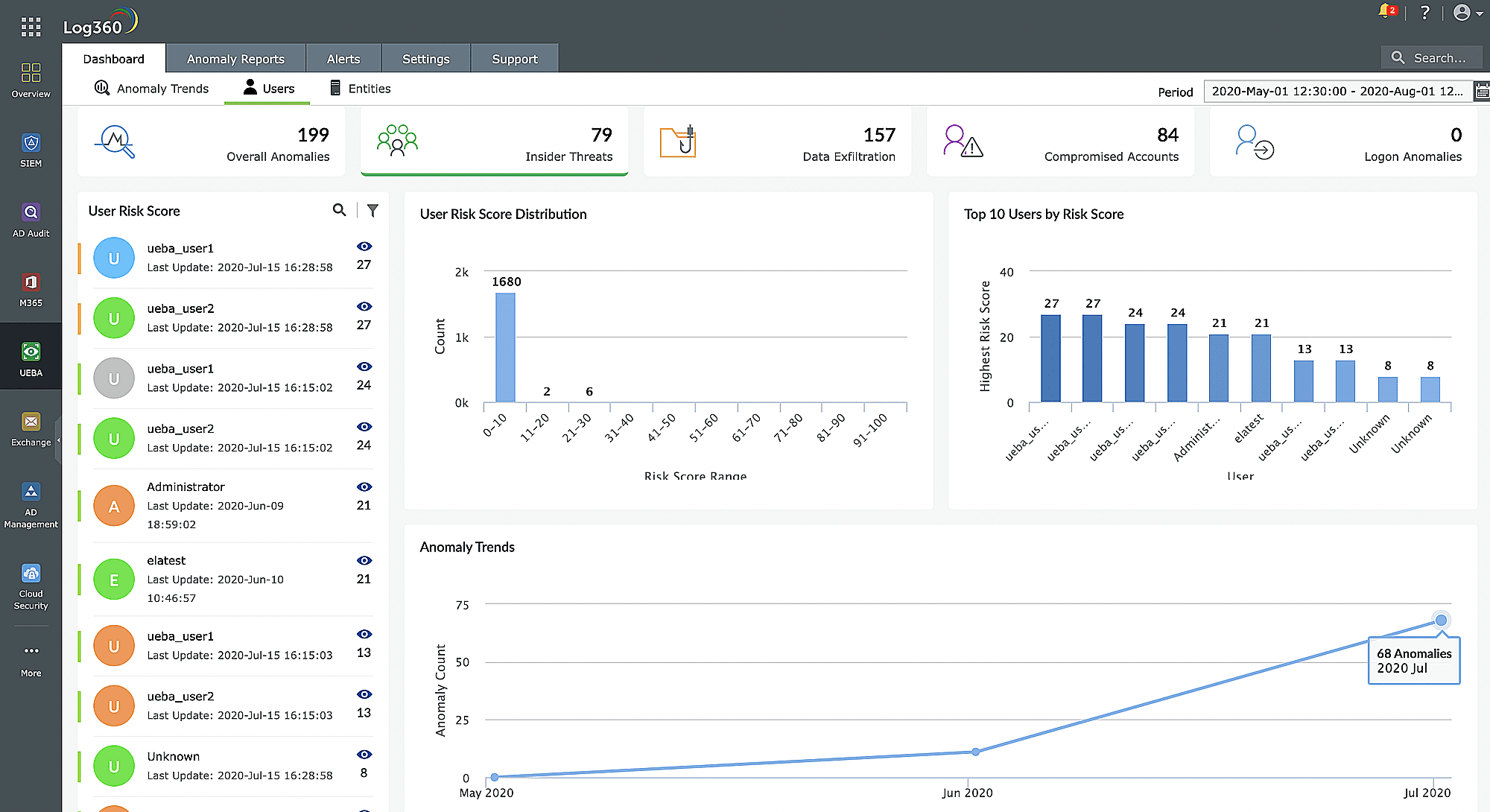Click the July 2020 anomaly trend point
Viewport: 1490px width, 812px height.
point(1441,620)
